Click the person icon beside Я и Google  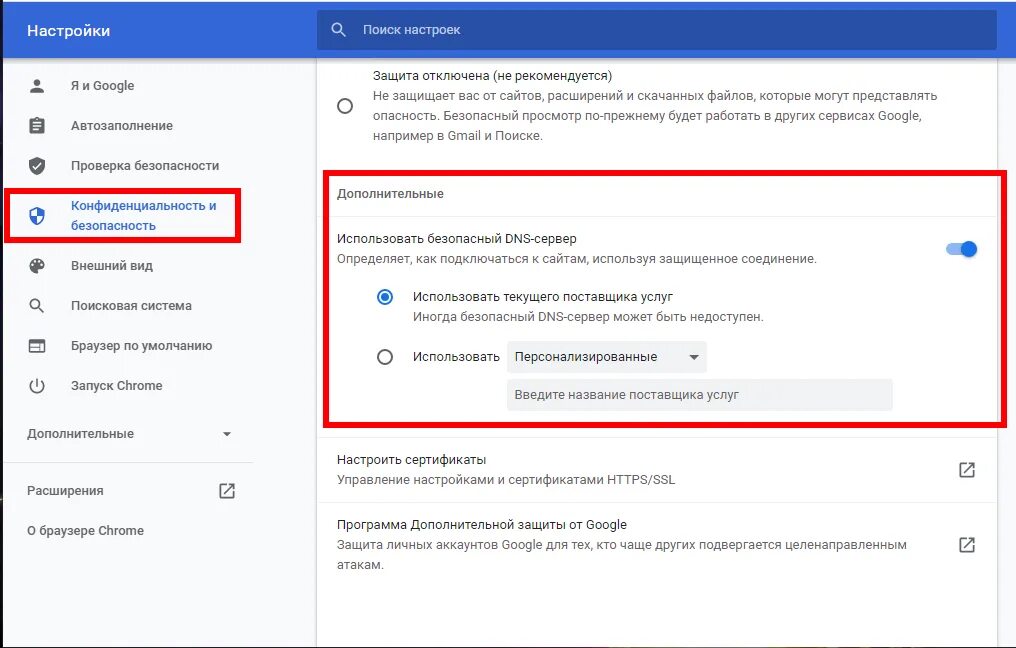(x=37, y=86)
